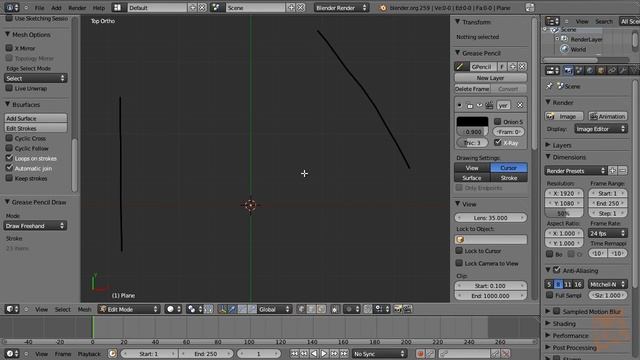The width and height of the screenshot is (640, 360).
Task: Enable the Live Unwrap checkbox
Action: (9, 88)
